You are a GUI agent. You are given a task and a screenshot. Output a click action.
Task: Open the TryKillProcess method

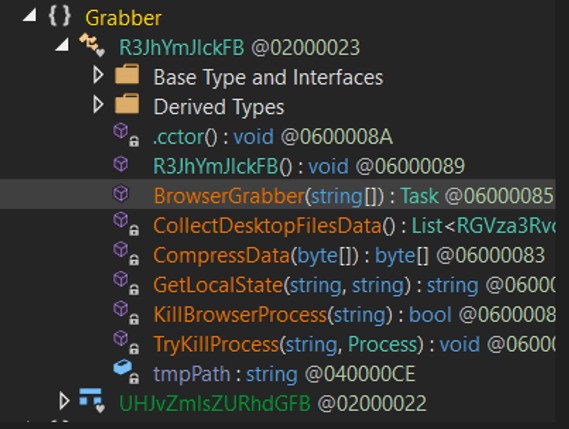point(354,344)
